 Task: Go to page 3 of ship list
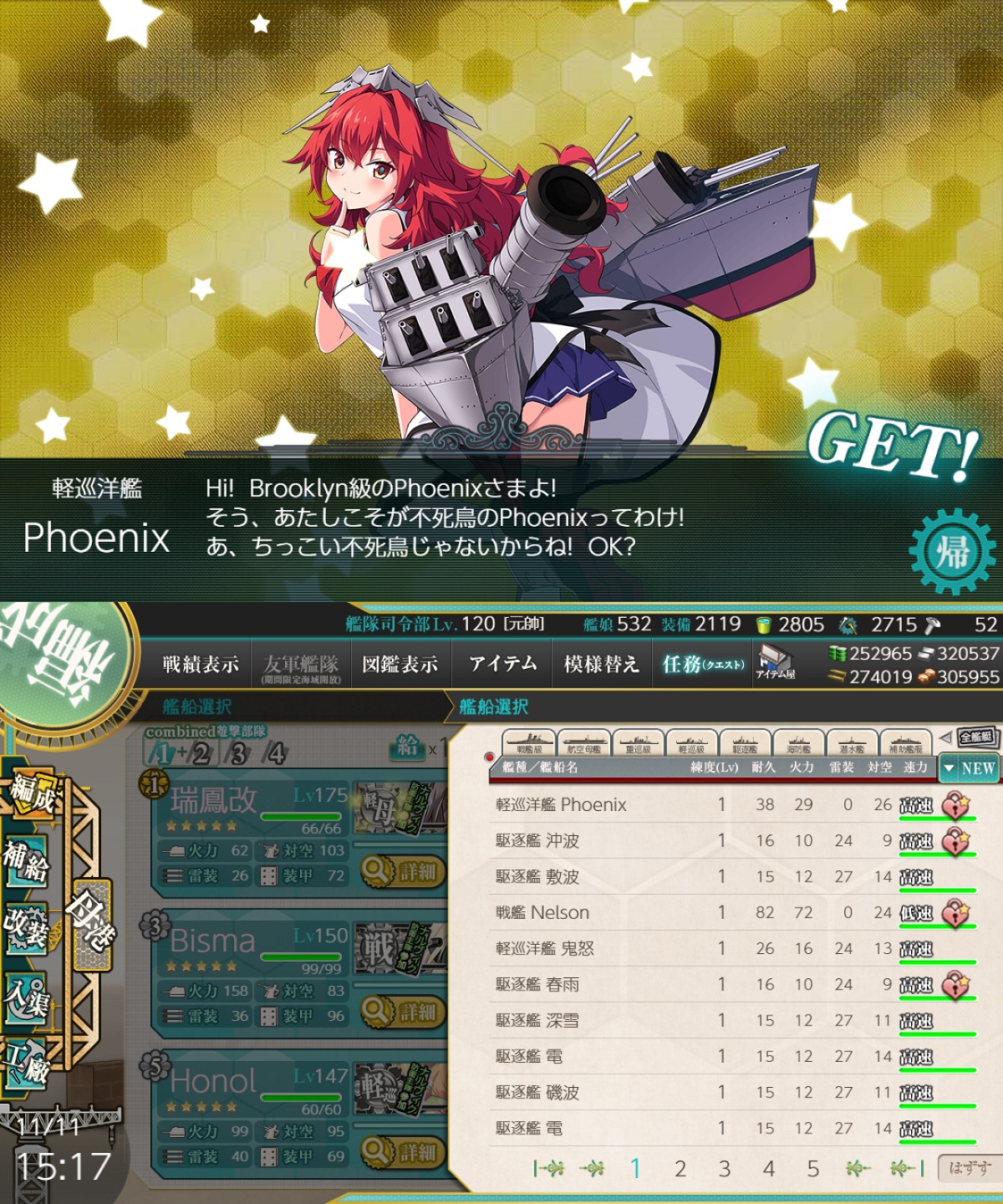pyautogui.click(x=724, y=1168)
